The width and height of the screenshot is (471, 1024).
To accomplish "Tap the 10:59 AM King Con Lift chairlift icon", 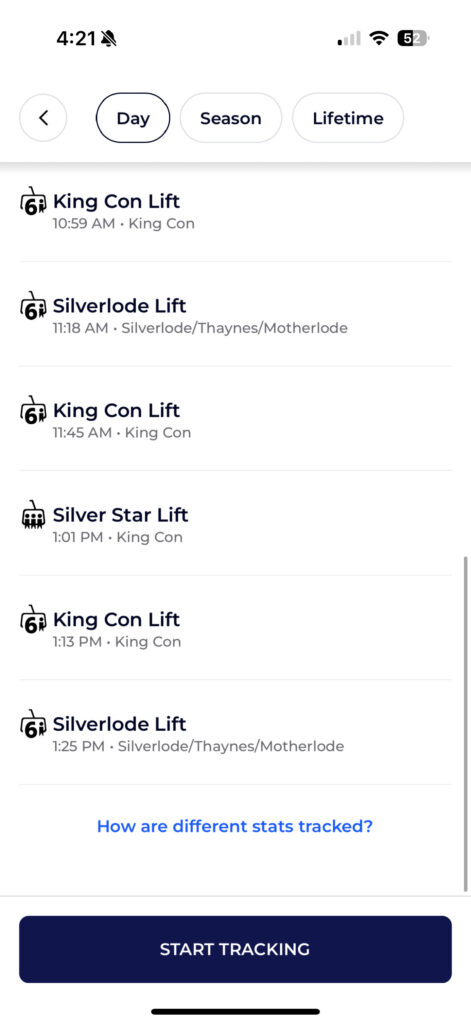I will pyautogui.click(x=33, y=200).
